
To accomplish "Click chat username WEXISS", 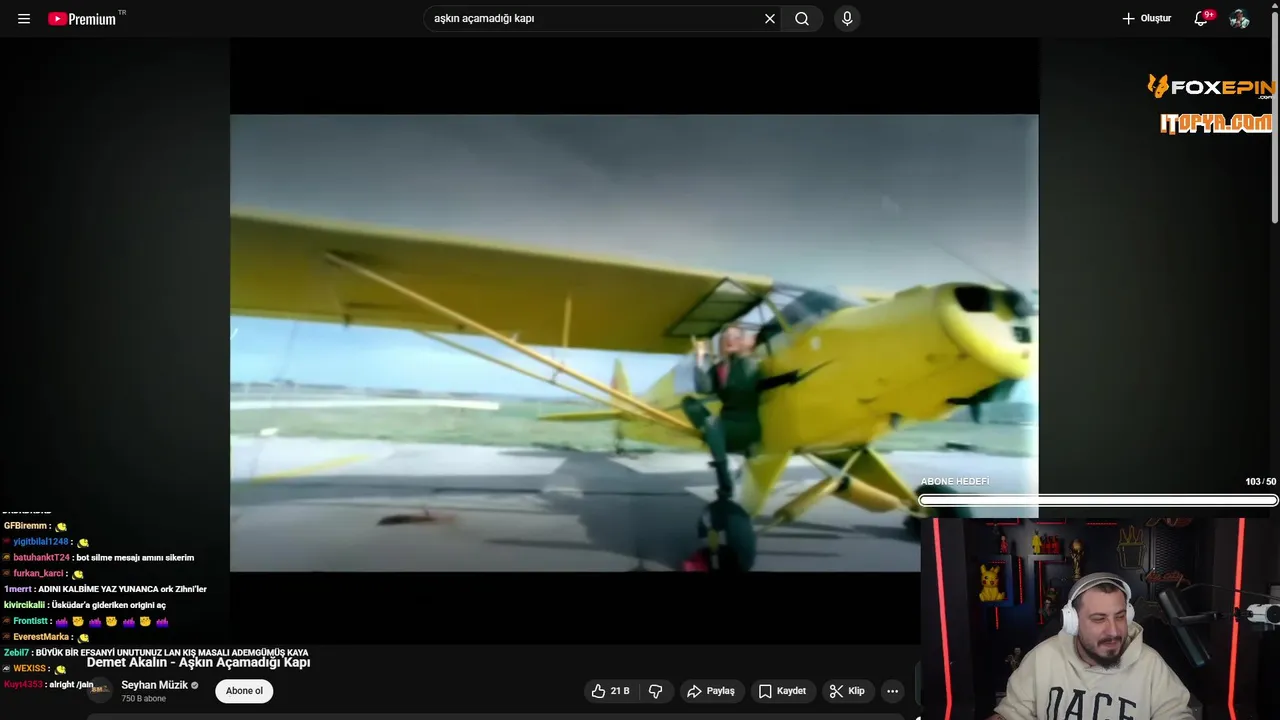I will pos(29,669).
